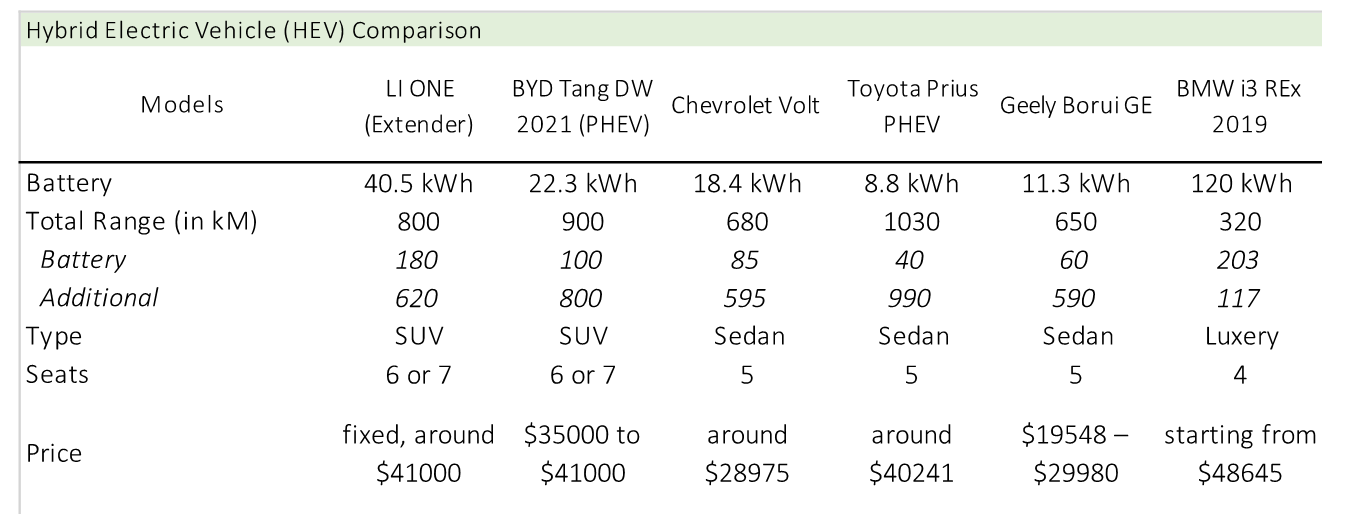This screenshot has height=531, width=1370.
Task: Click the '40.5 kWh' battery cell
Action: click(419, 184)
